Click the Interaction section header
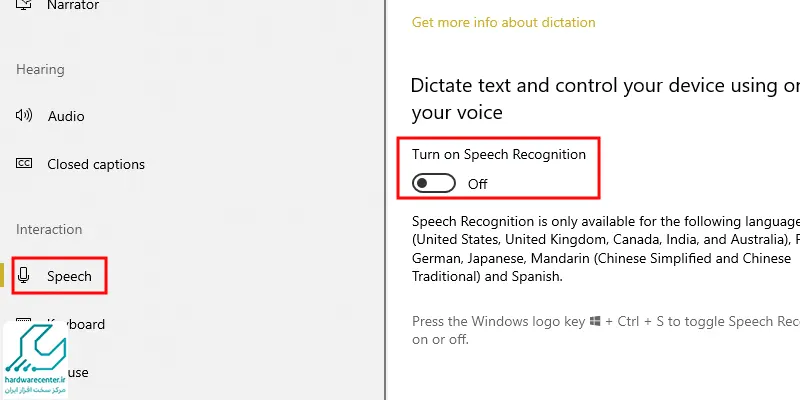Viewport: 800px width, 400px height. pyautogui.click(x=49, y=229)
